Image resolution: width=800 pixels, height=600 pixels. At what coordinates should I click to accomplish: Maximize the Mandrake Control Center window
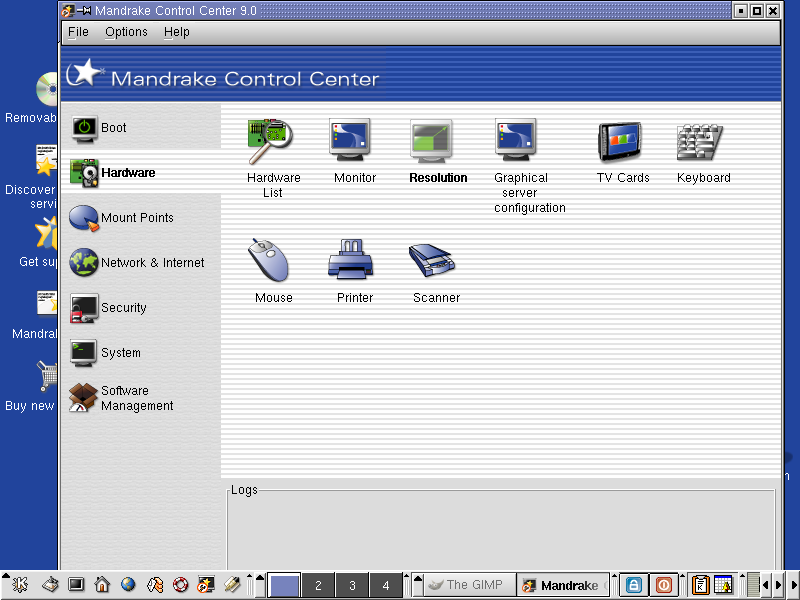(757, 10)
